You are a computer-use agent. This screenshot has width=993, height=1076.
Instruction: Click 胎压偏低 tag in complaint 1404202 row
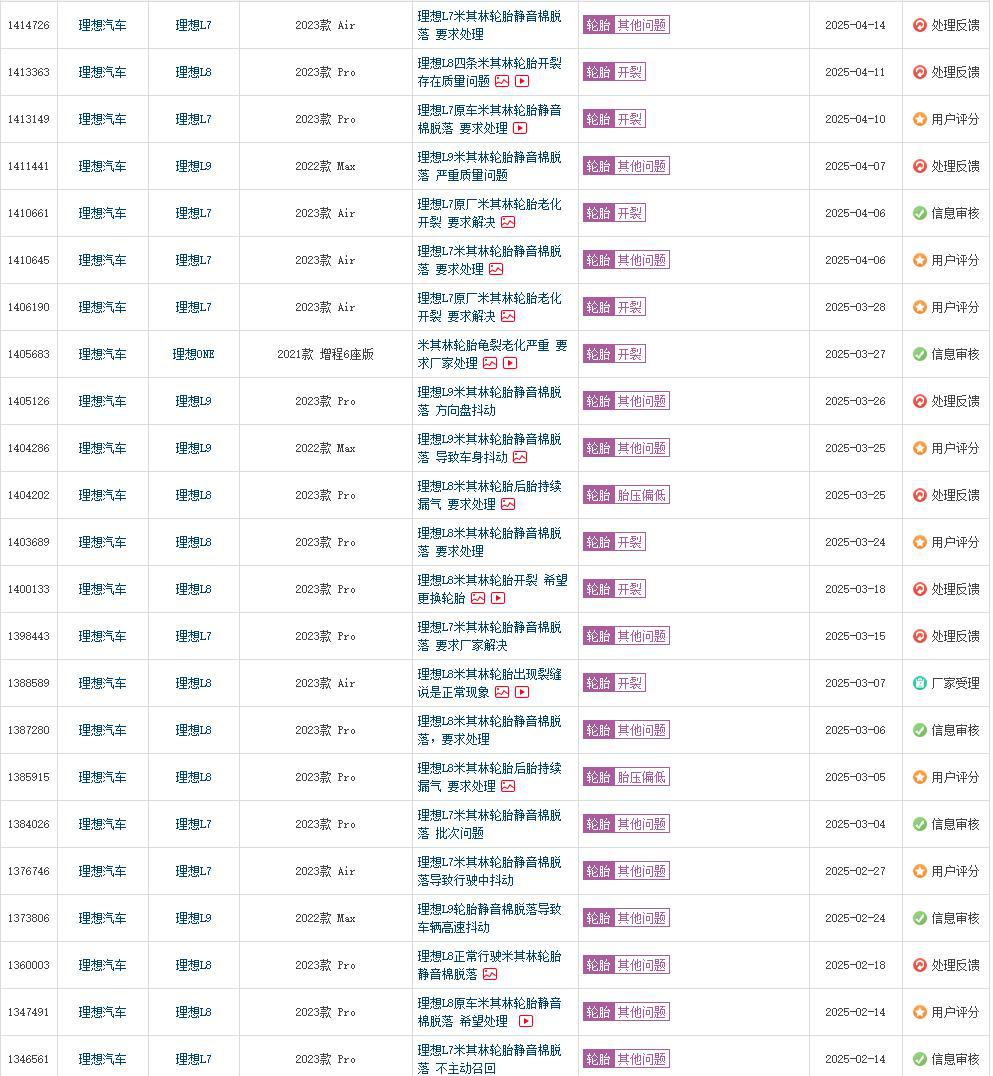pyautogui.click(x=642, y=495)
